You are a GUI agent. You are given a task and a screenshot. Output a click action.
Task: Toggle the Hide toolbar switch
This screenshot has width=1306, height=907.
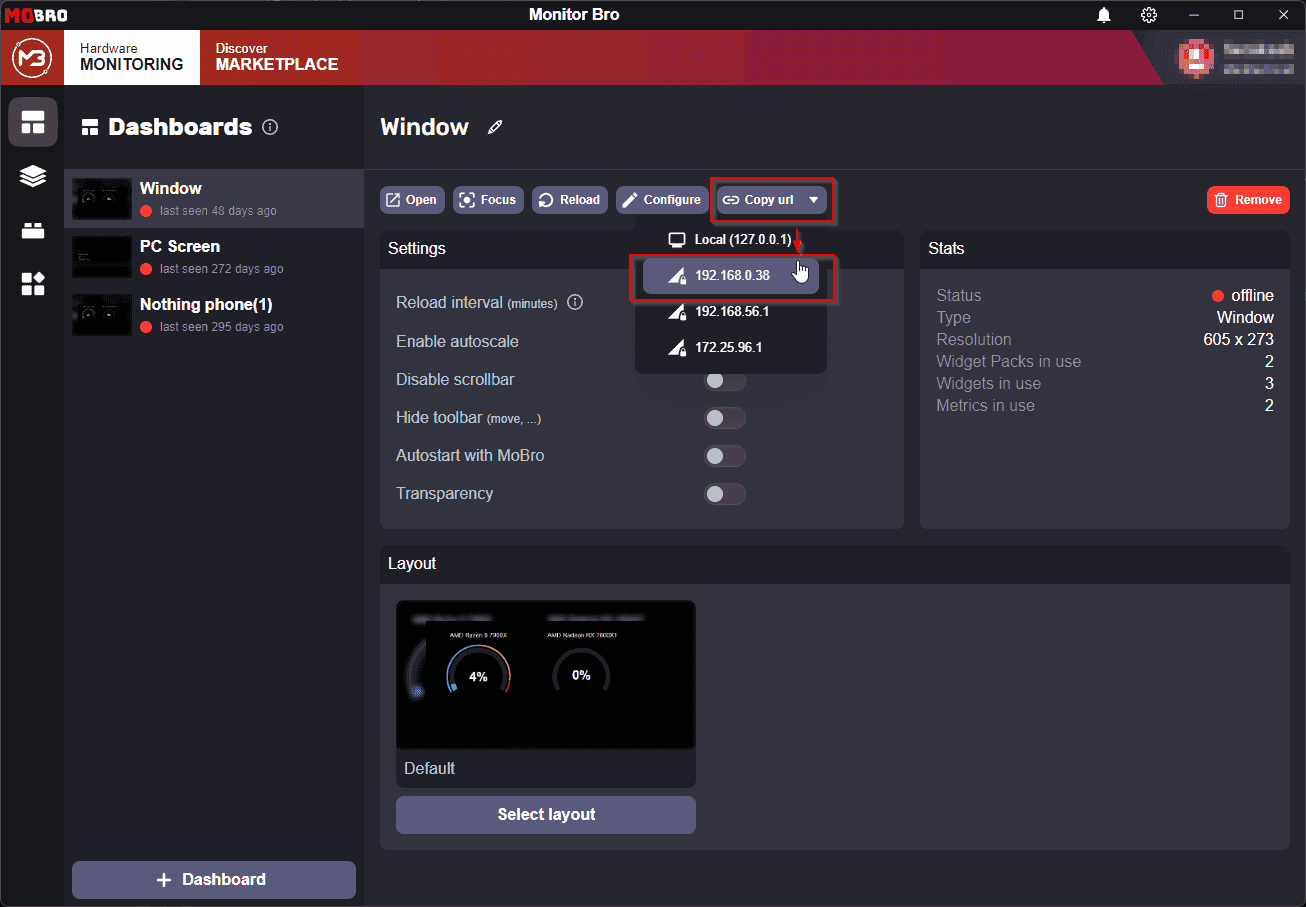(725, 418)
